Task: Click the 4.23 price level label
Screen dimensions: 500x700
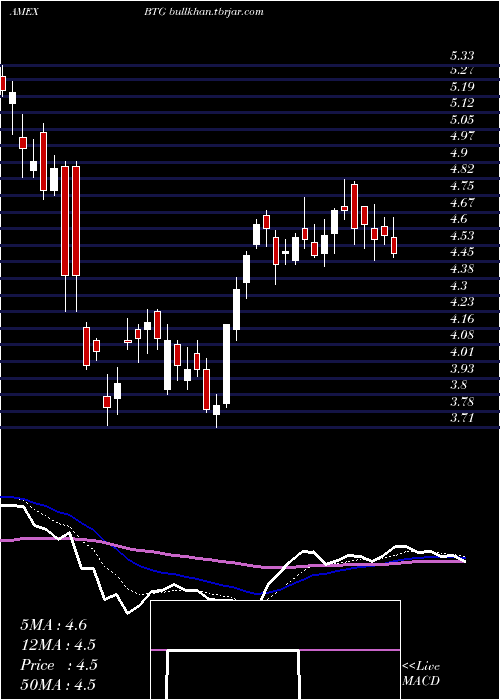Action: point(462,302)
